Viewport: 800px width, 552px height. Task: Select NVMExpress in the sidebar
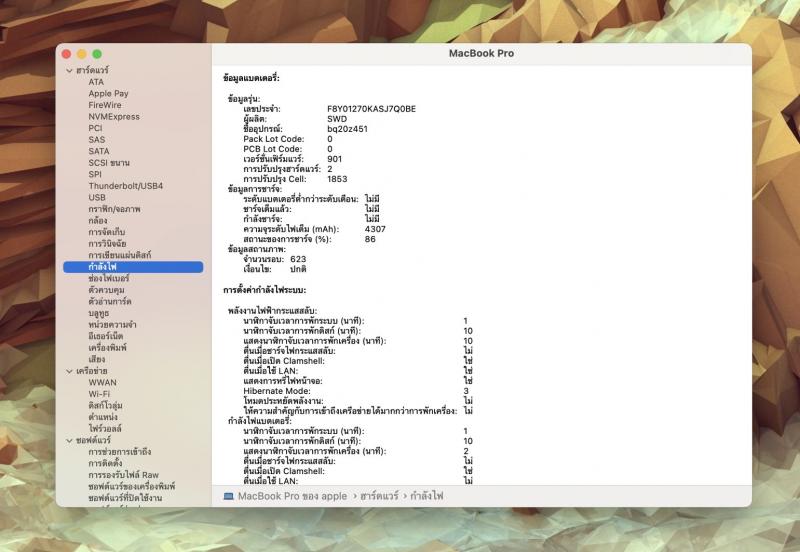pyautogui.click(x=114, y=116)
